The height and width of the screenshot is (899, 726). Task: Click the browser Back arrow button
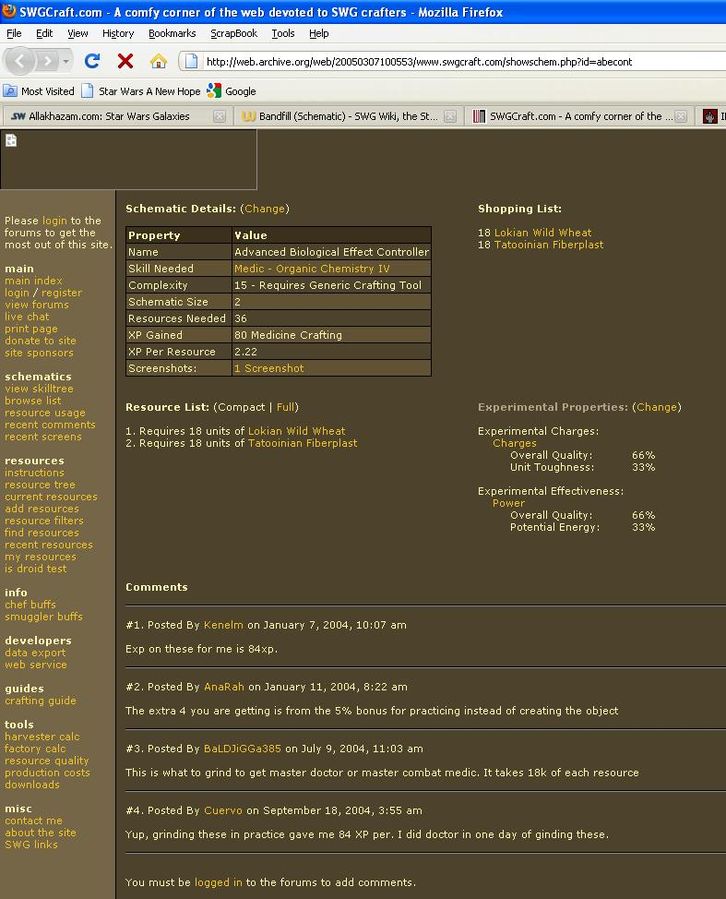coord(21,61)
